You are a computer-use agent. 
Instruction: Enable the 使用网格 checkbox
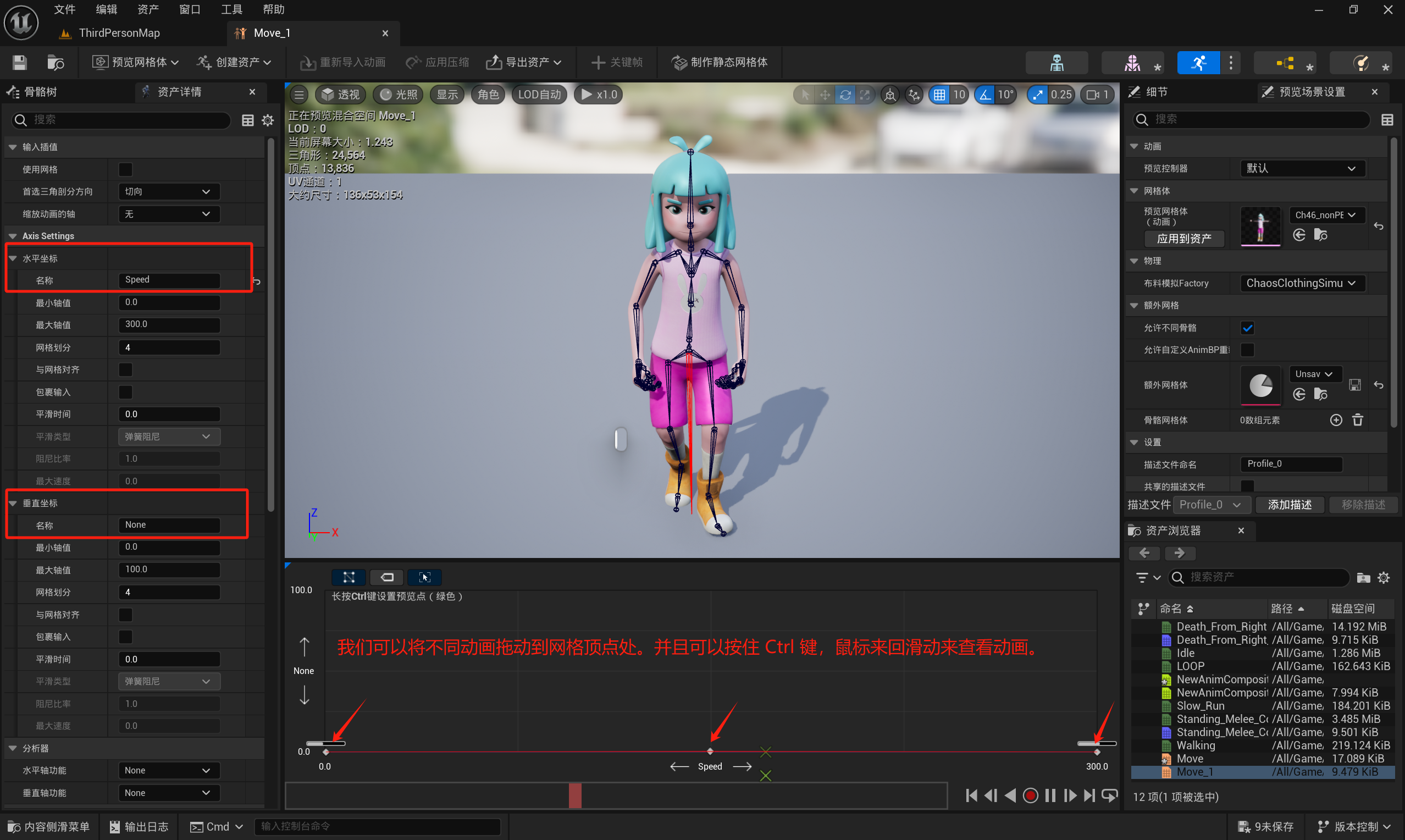[x=125, y=169]
